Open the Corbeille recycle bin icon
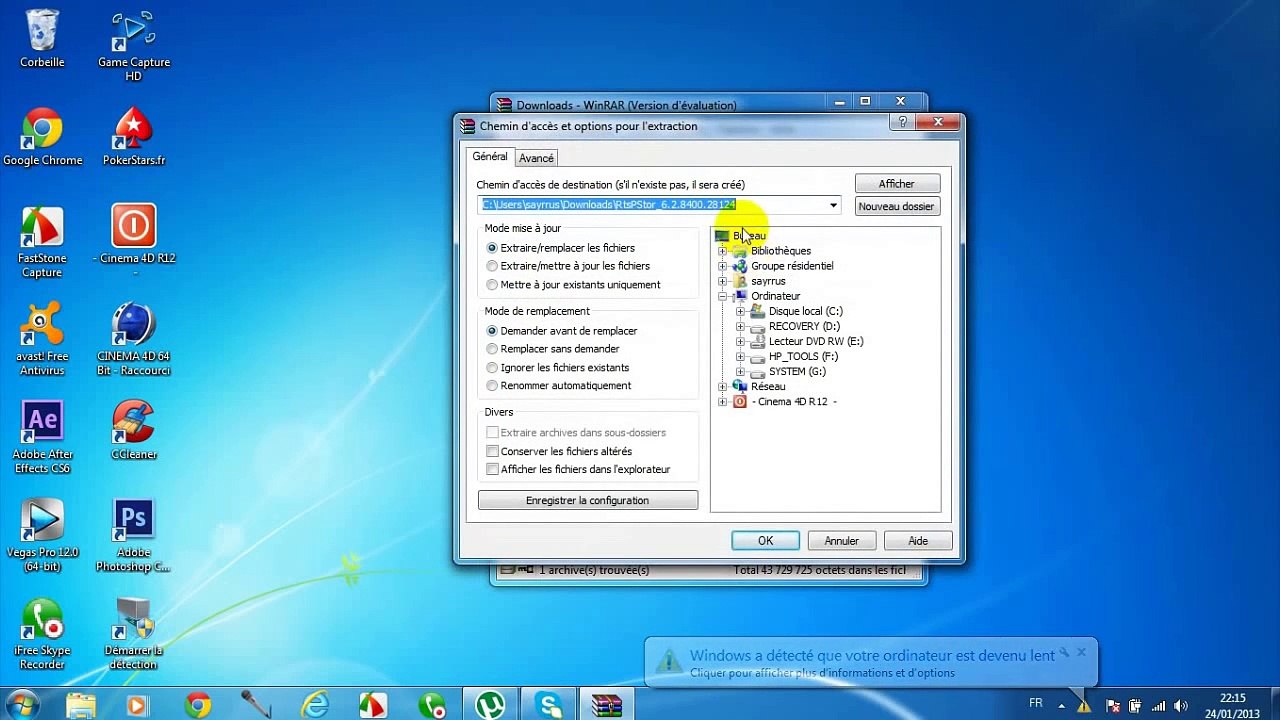The width and height of the screenshot is (1280, 720). 42,39
